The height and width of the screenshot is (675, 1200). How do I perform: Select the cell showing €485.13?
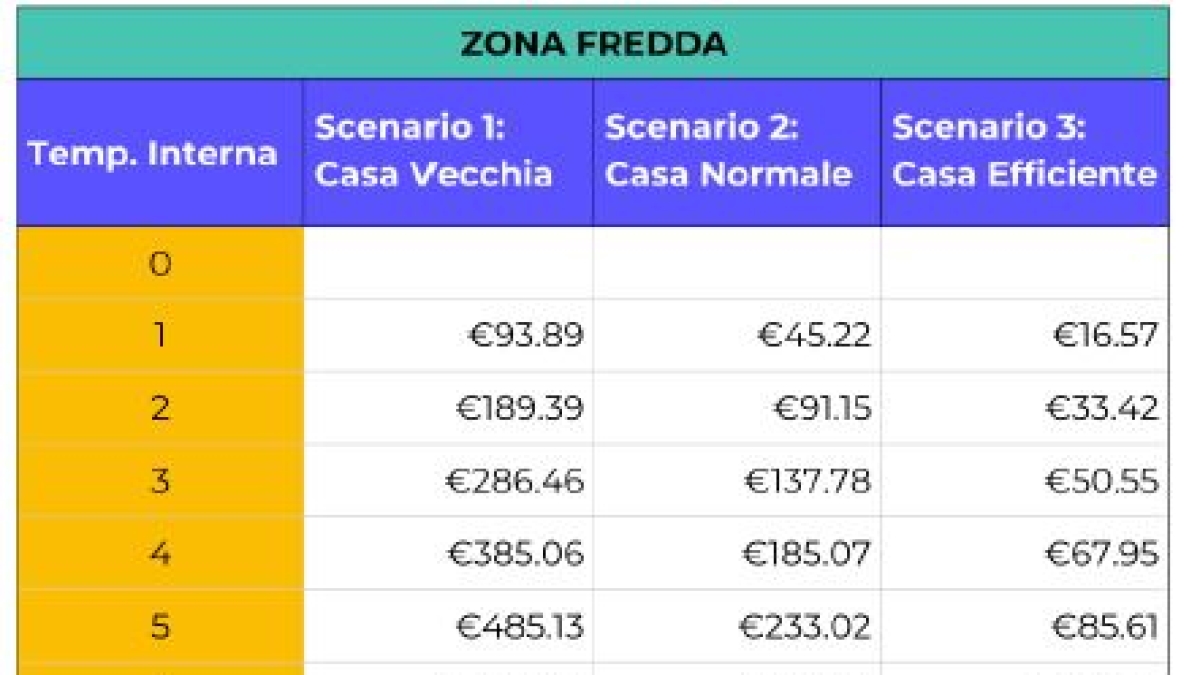[x=520, y=627]
